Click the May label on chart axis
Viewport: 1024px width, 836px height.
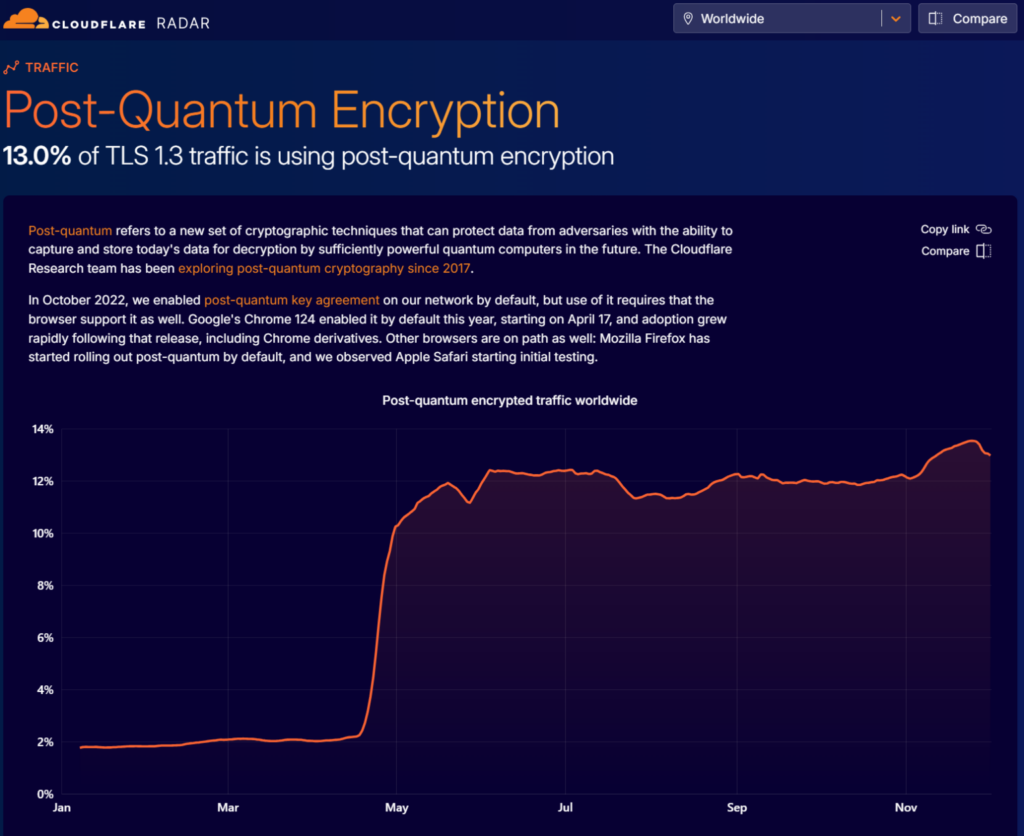point(397,808)
